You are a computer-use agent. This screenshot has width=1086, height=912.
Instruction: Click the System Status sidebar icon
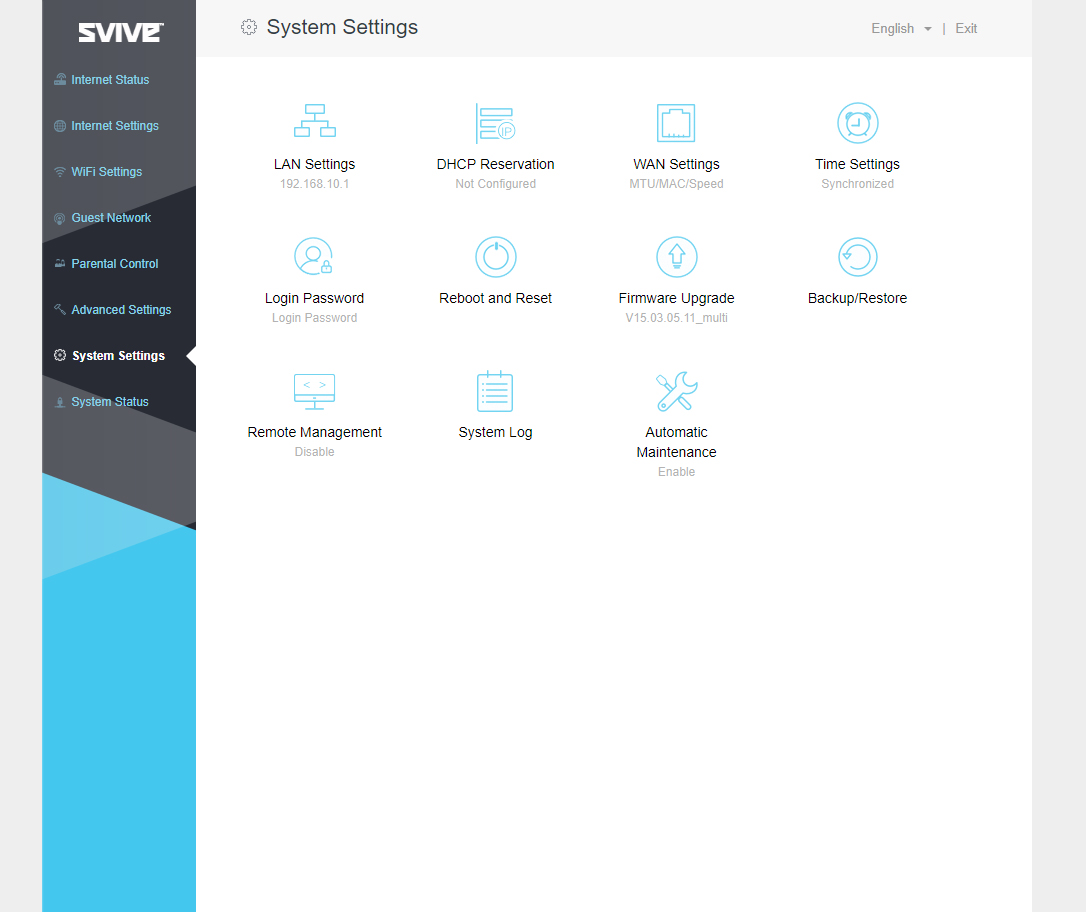(60, 402)
